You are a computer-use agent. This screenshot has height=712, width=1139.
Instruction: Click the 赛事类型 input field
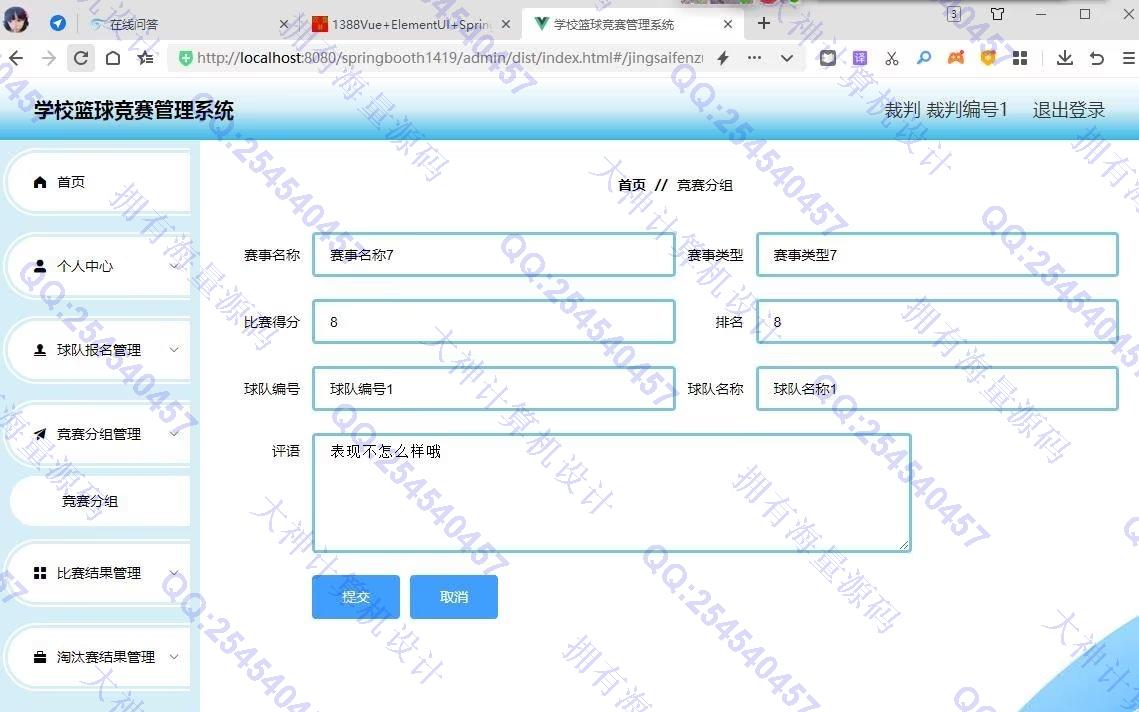click(x=937, y=255)
